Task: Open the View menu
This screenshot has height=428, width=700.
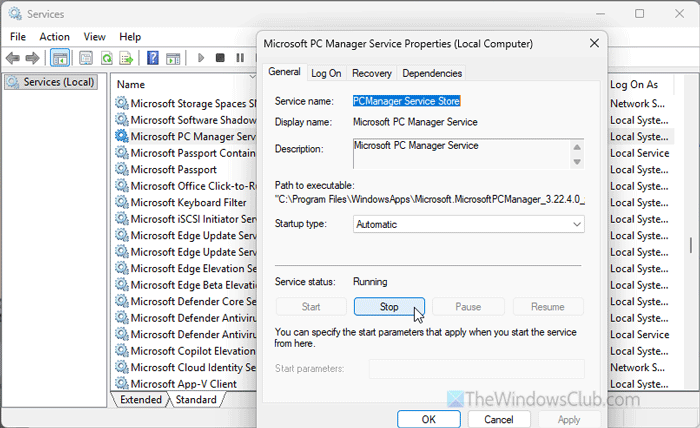Action: (x=95, y=37)
